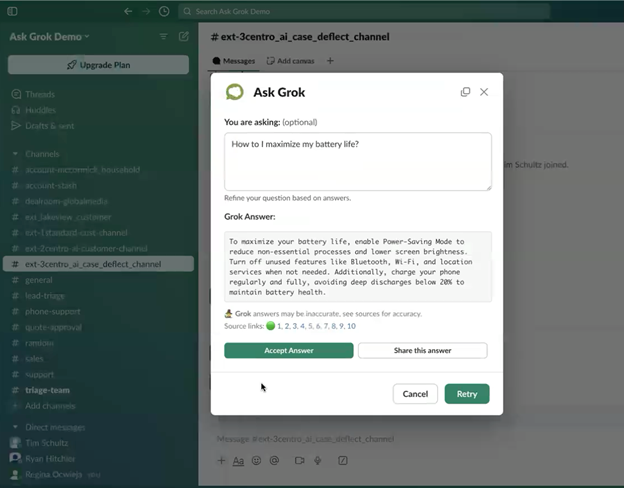The height and width of the screenshot is (488, 624).
Task: Open the direct message with Ryan Hitchler
Action: (50, 459)
